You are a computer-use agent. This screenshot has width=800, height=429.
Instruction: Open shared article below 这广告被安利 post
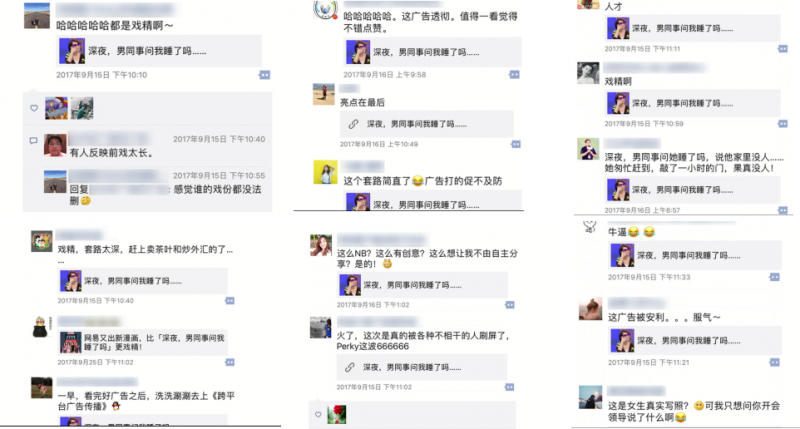[x=695, y=341]
